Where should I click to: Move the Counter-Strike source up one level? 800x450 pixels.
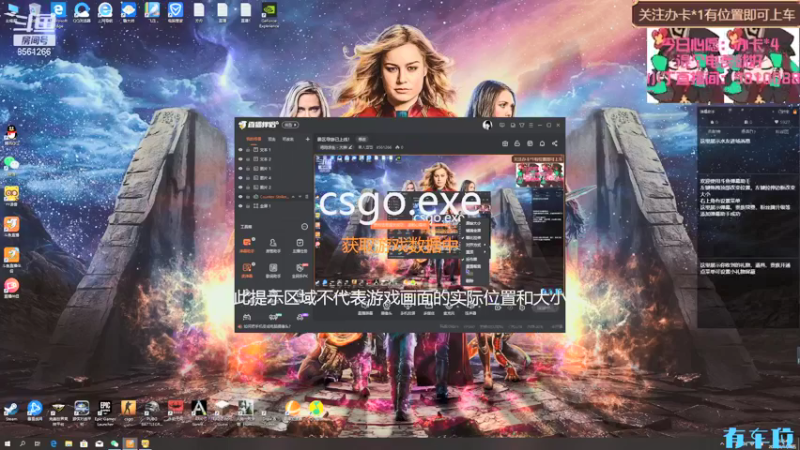click(293, 196)
